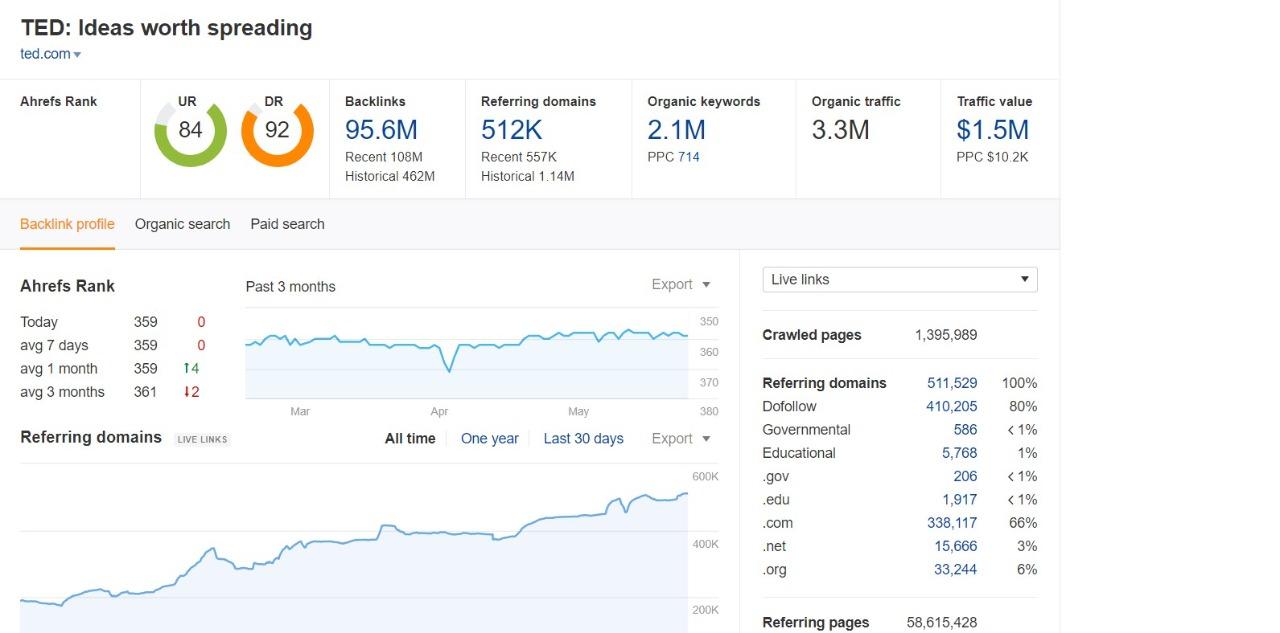The width and height of the screenshot is (1280, 633).
Task: View the Governmental referring domains count
Action: [x=966, y=429]
